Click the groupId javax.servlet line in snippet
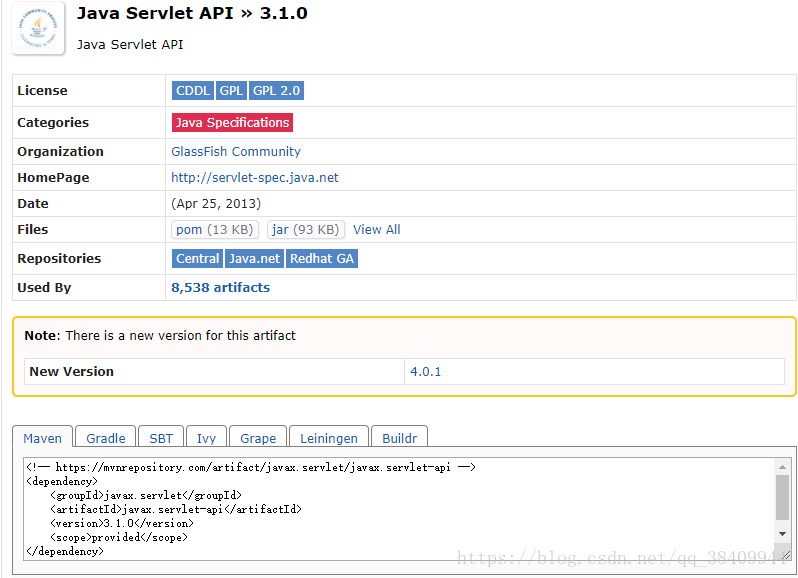The height and width of the screenshot is (578, 798). tap(146, 495)
